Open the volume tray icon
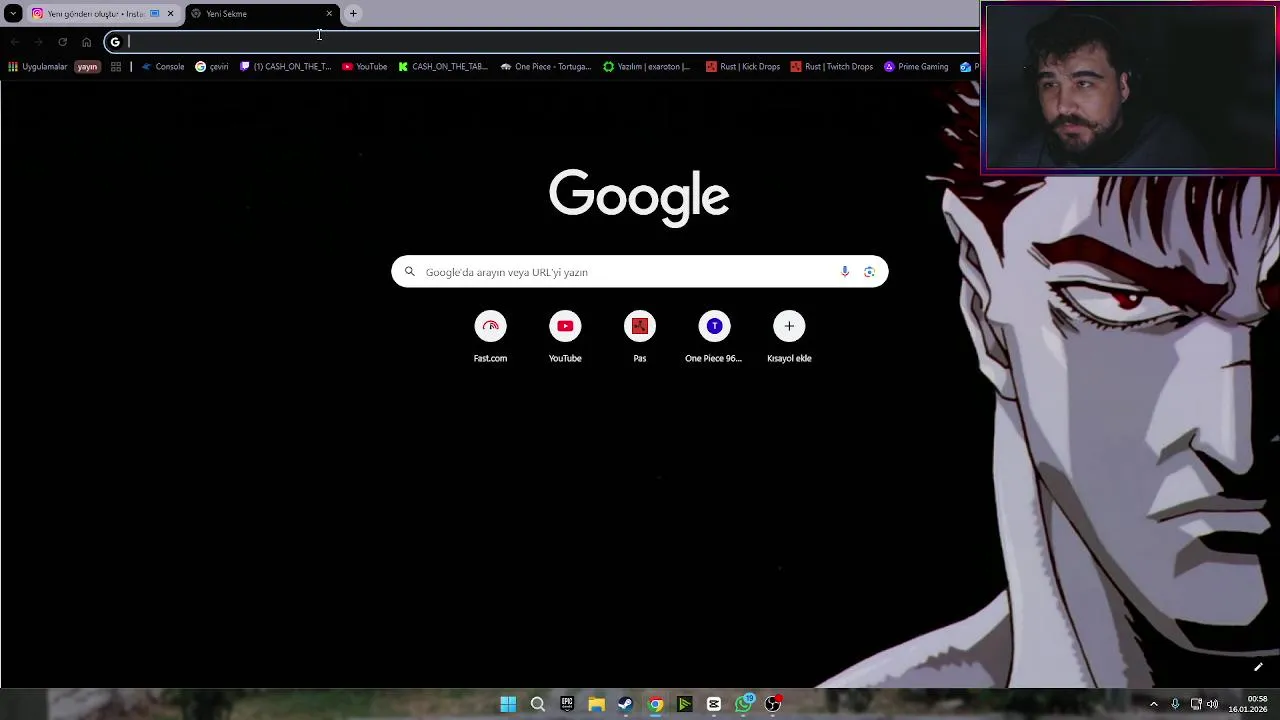The height and width of the screenshot is (720, 1280). click(x=1212, y=704)
